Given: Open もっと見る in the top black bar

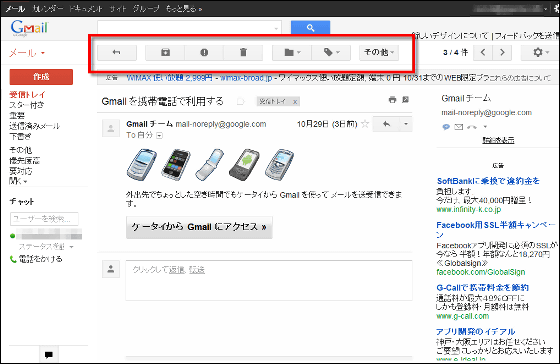Looking at the screenshot, I should (x=184, y=8).
